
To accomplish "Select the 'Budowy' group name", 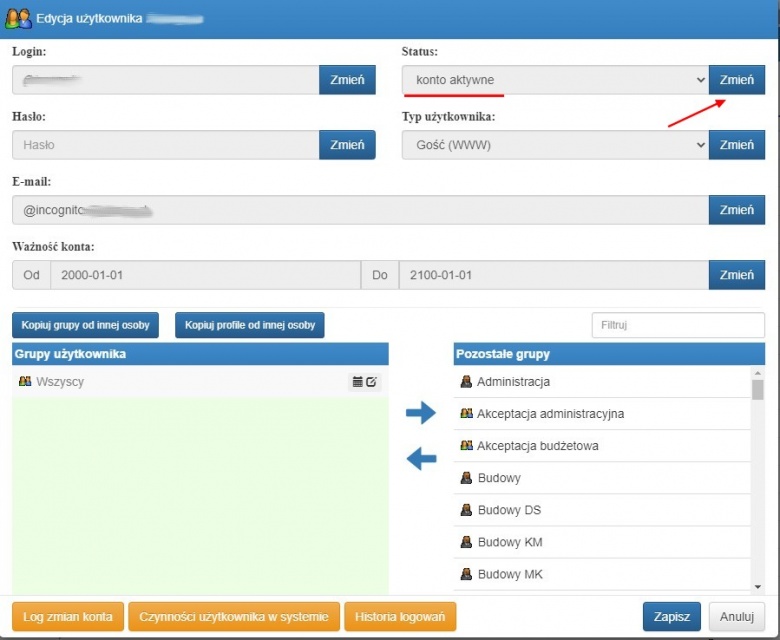I will click(x=499, y=478).
